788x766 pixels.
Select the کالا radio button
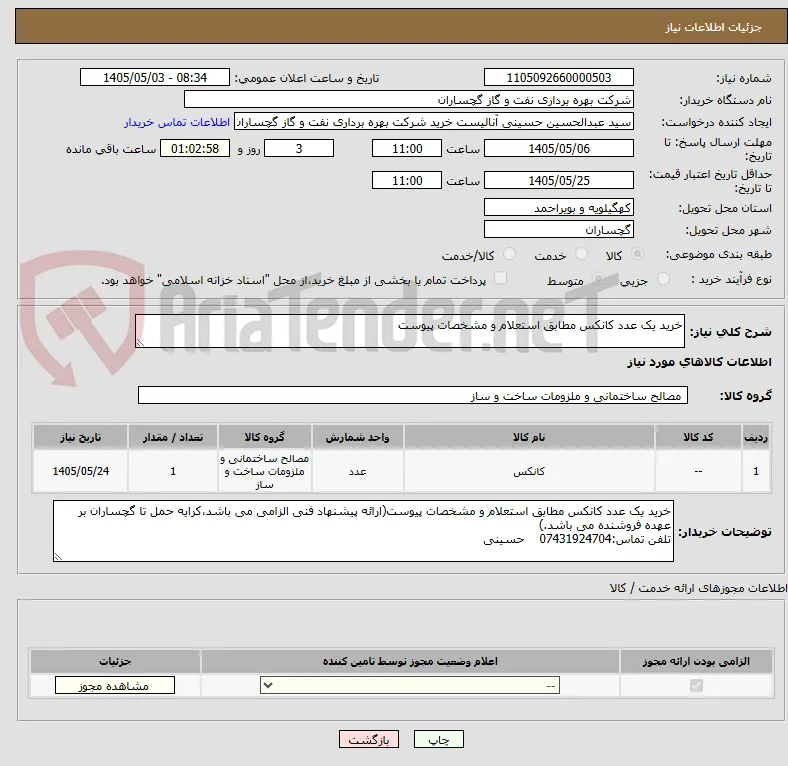point(637,254)
